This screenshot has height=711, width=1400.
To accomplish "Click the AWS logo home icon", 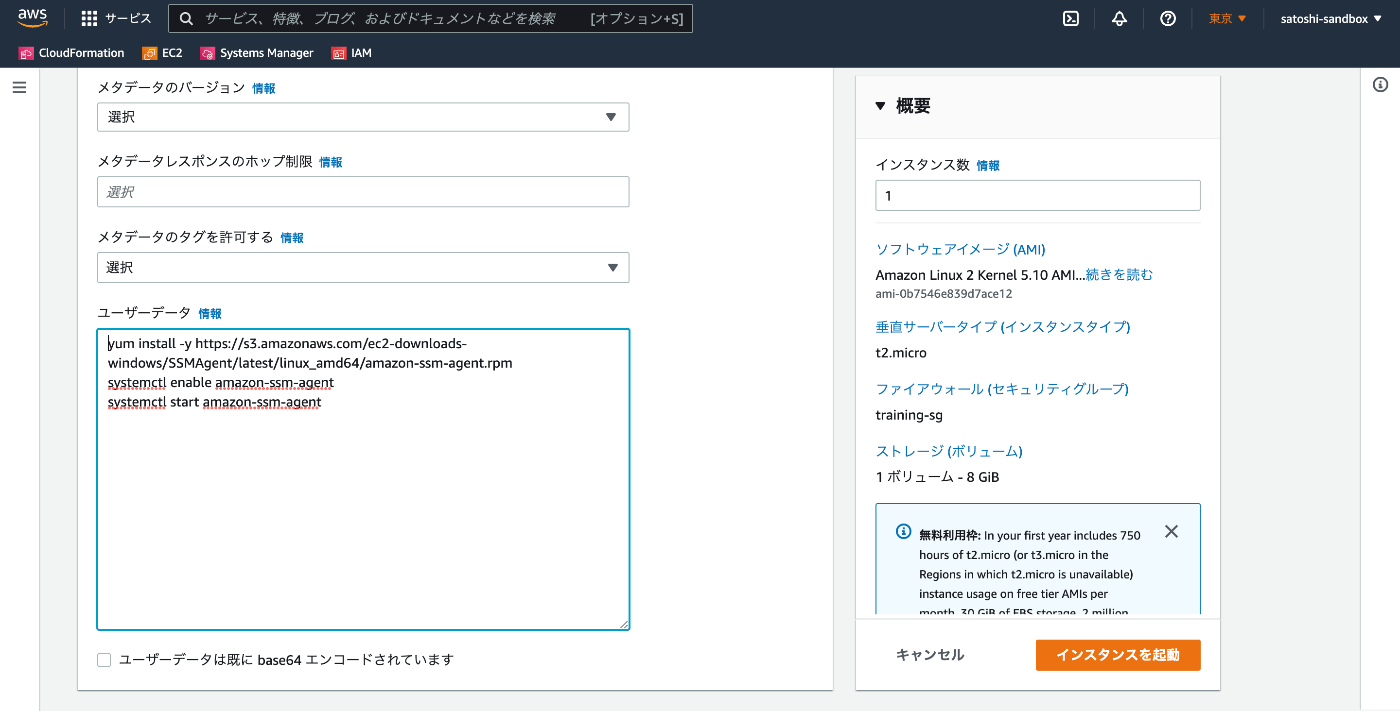I will [x=32, y=18].
